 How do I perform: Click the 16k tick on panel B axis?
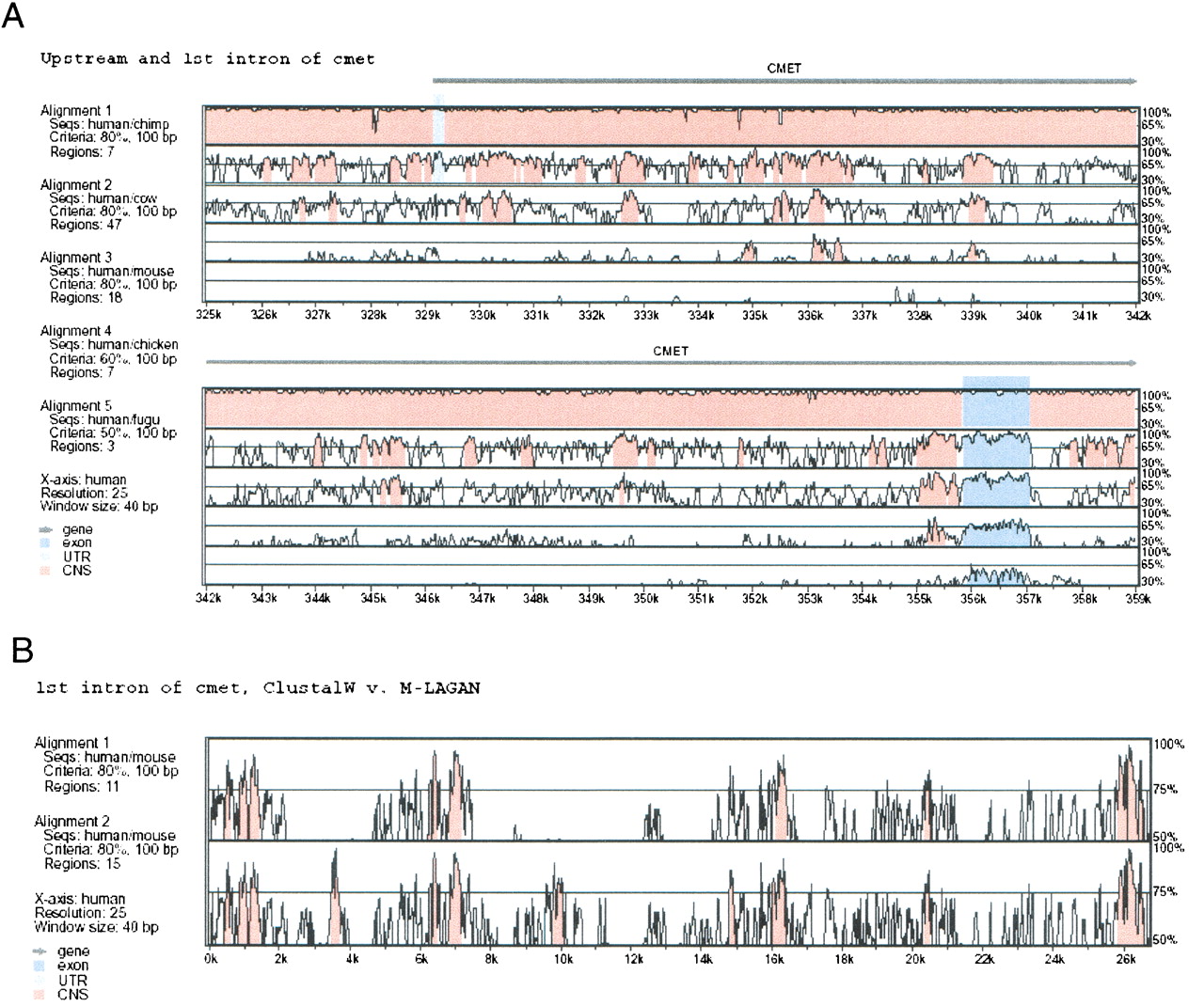click(x=774, y=959)
